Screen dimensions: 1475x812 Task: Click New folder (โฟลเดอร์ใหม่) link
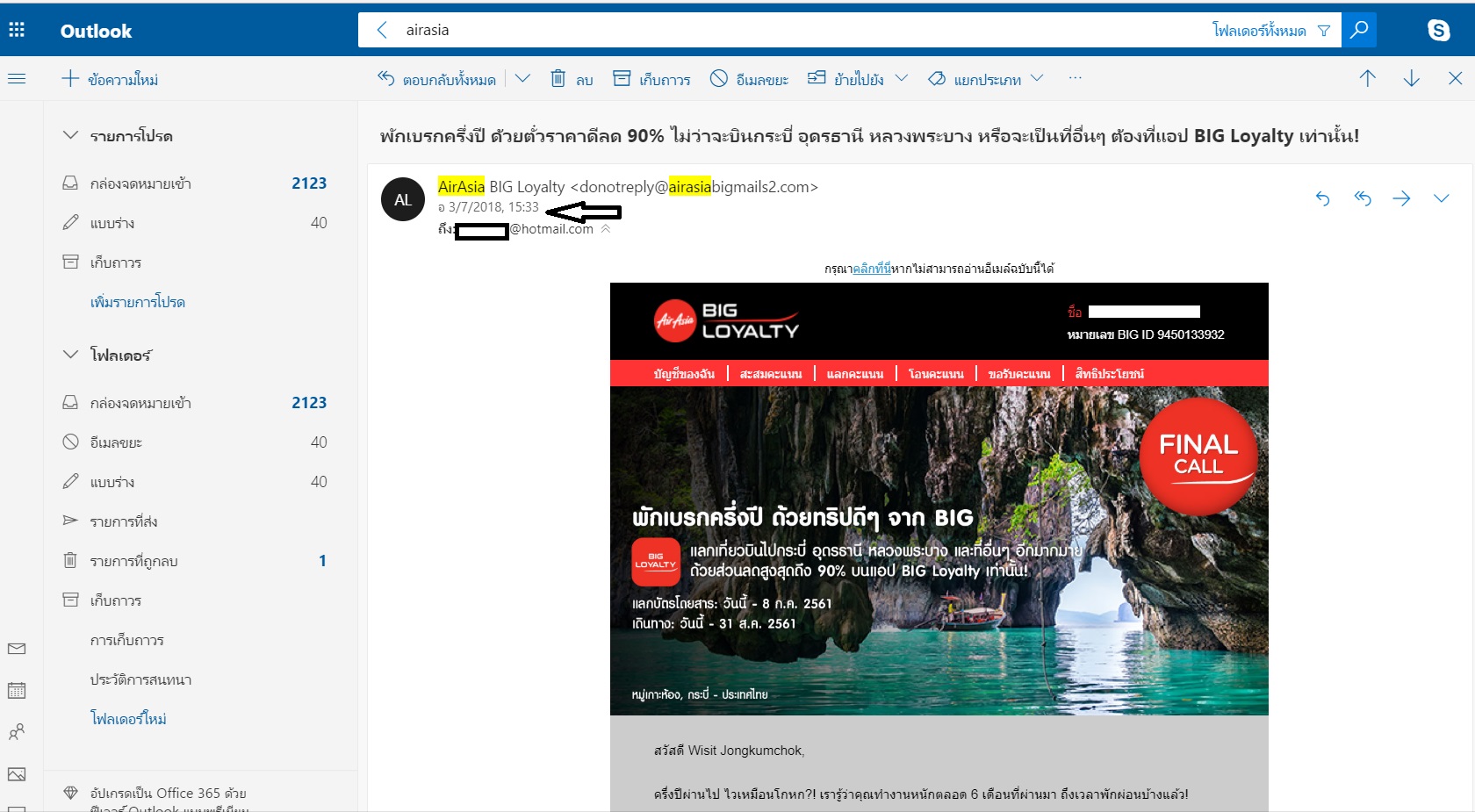click(x=128, y=719)
